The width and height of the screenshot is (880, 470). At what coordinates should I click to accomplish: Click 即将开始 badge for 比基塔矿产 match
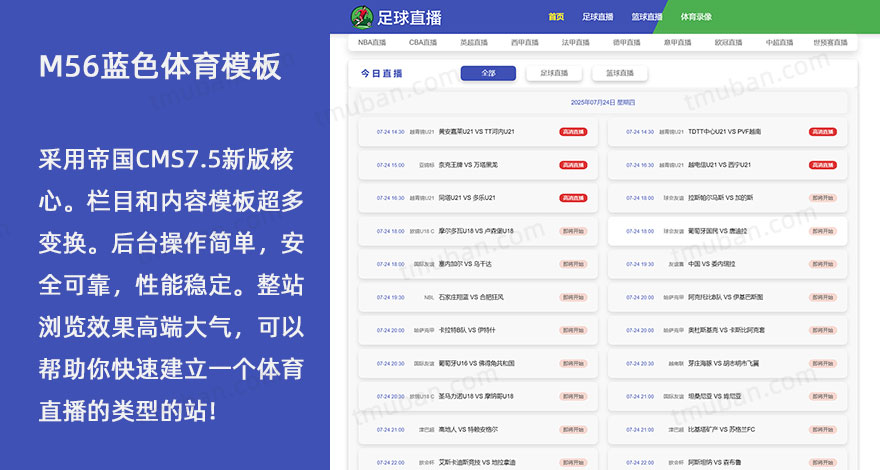pyautogui.click(x=823, y=430)
